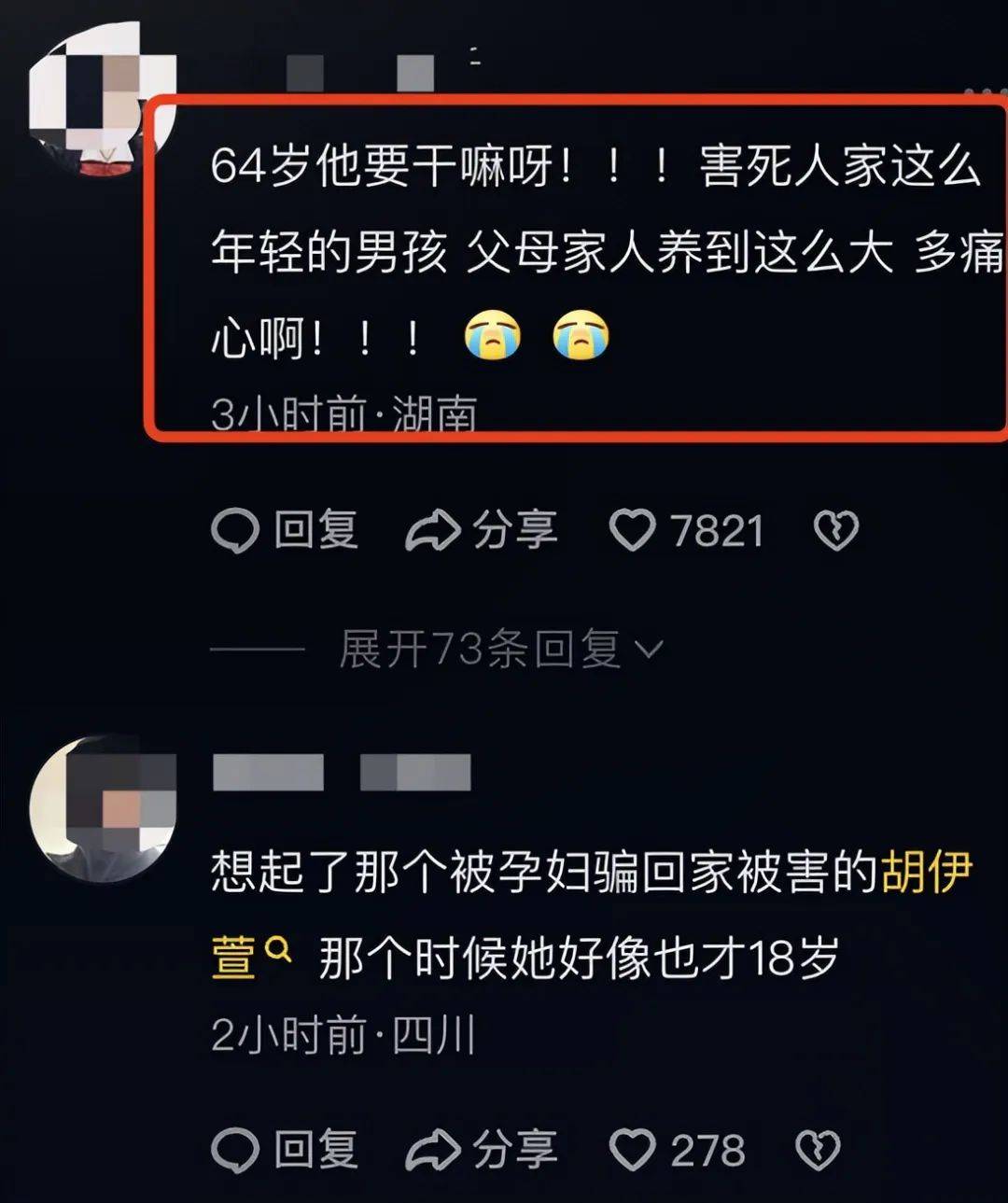Like the comment with 278 likes
The height and width of the screenshot is (1203, 1008).
pyautogui.click(x=632, y=1151)
